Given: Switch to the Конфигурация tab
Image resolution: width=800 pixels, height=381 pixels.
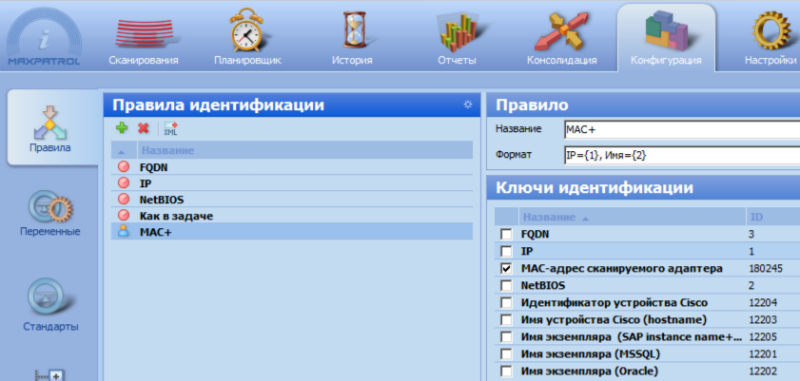Looking at the screenshot, I should point(666,37).
